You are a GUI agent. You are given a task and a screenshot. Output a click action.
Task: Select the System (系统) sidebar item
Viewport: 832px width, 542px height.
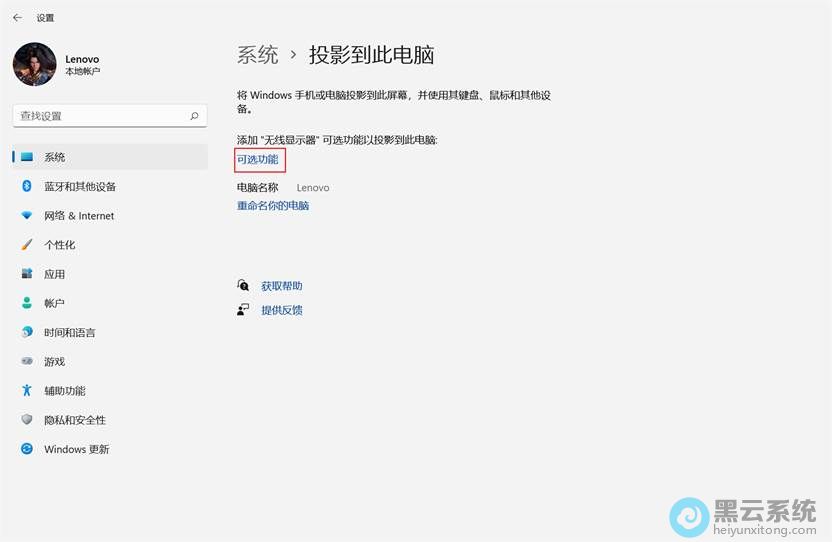55,157
